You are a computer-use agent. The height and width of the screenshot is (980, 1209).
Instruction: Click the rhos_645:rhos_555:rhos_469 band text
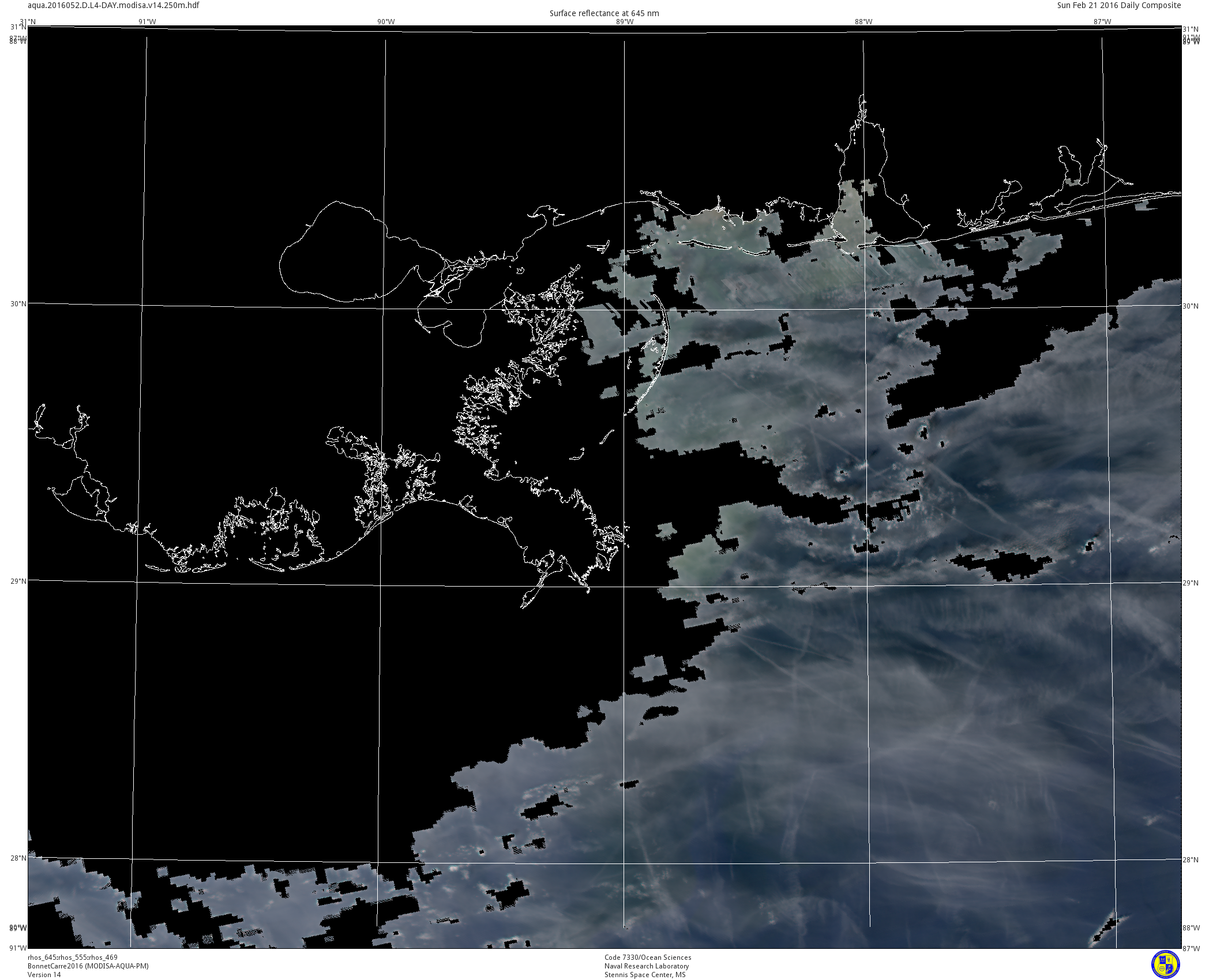pos(73,958)
